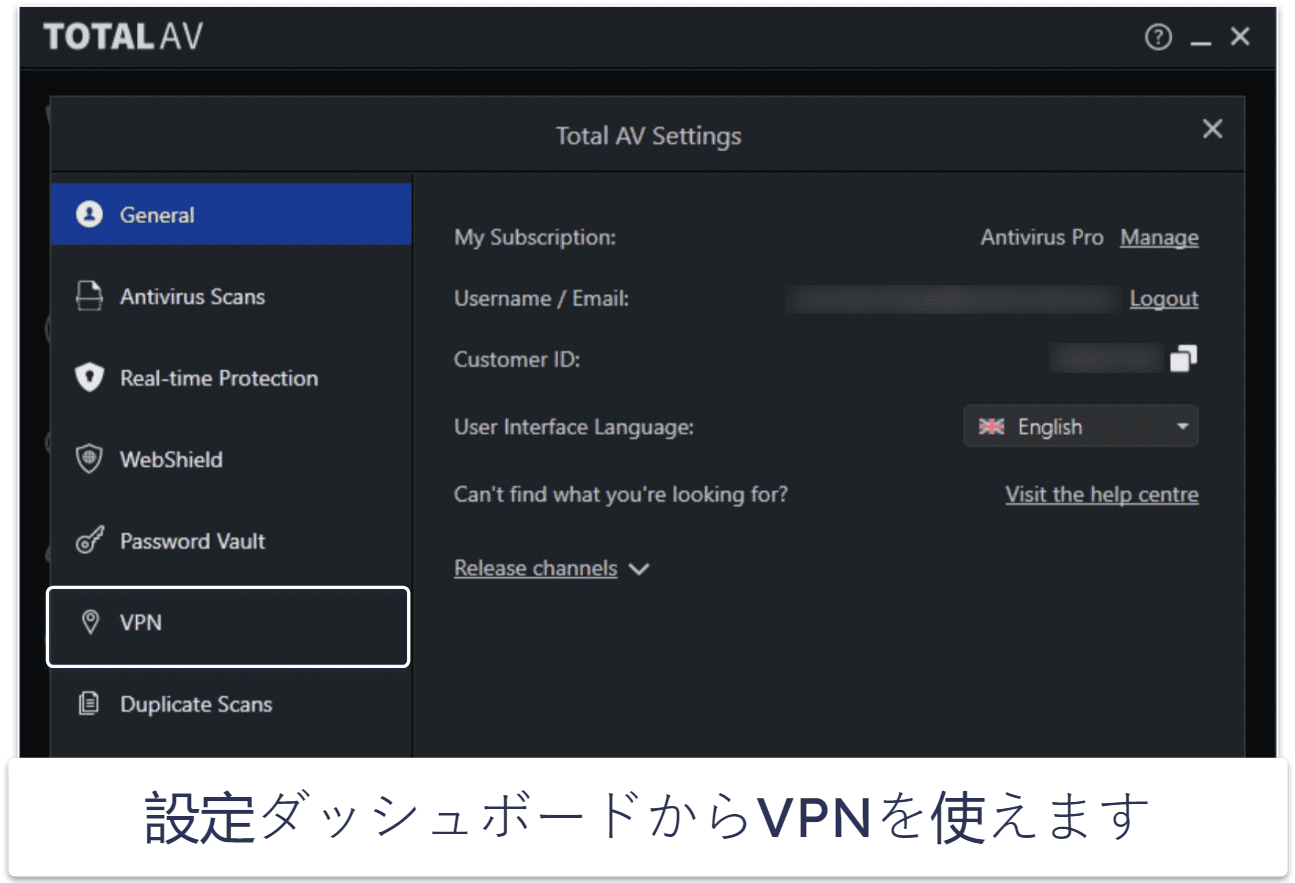Visit the help centre link

[x=1102, y=495]
